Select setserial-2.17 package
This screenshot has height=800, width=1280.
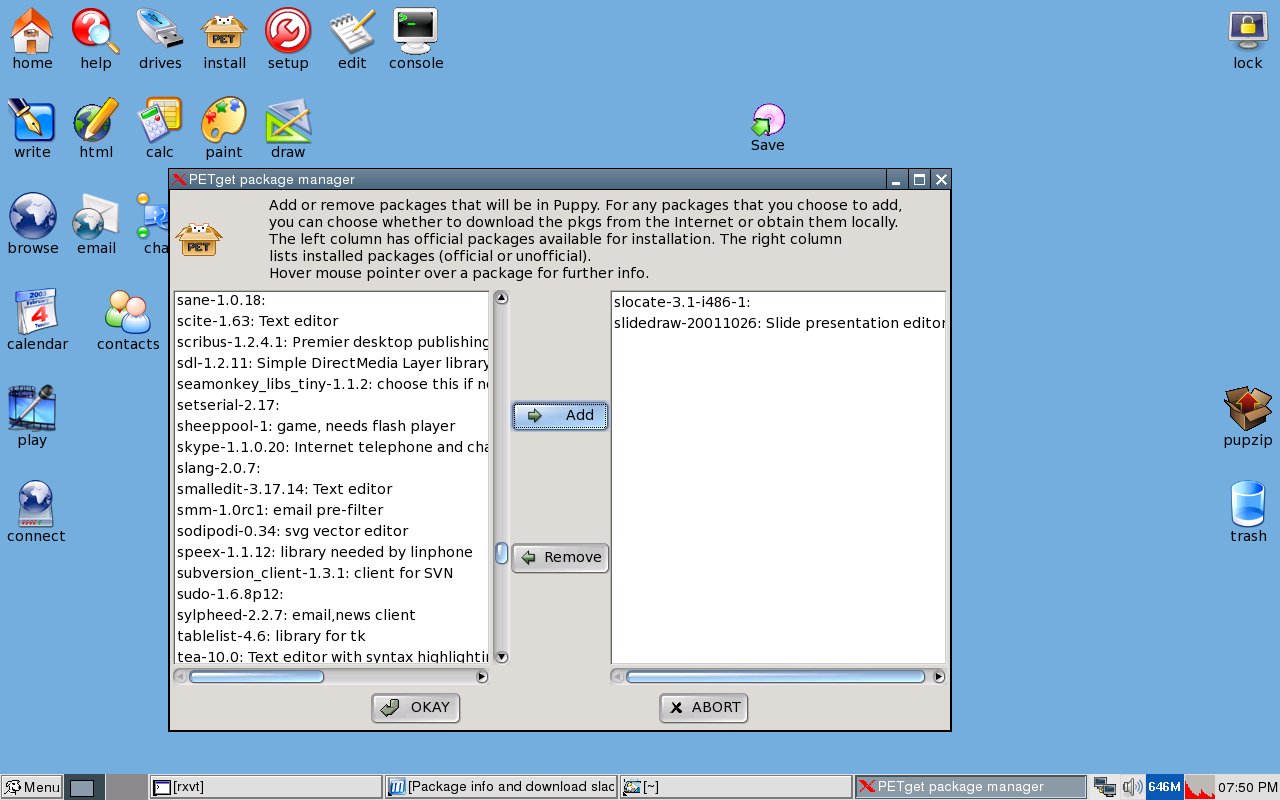pyautogui.click(x=331, y=405)
